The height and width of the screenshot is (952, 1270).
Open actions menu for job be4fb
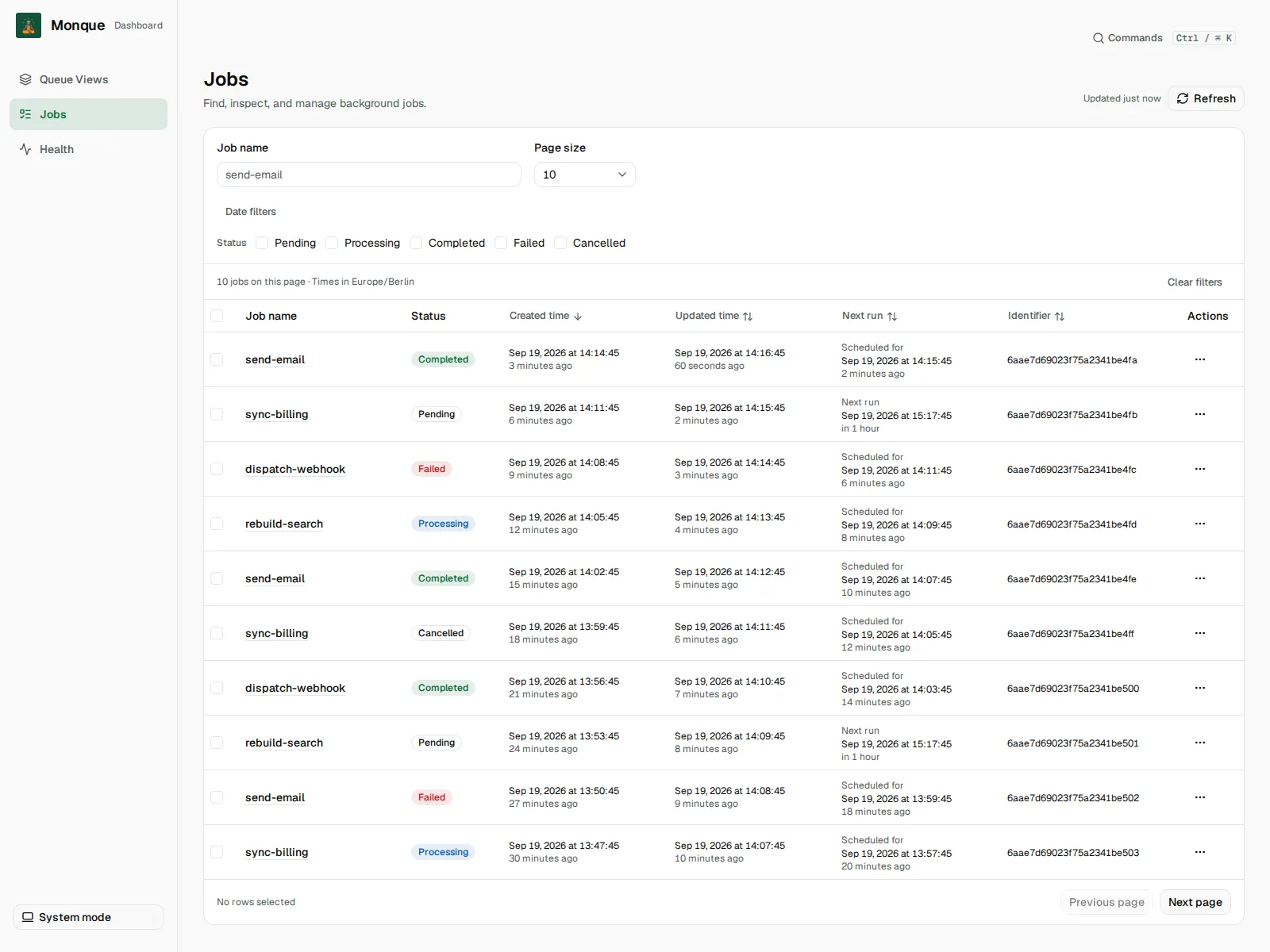pos(1200,414)
